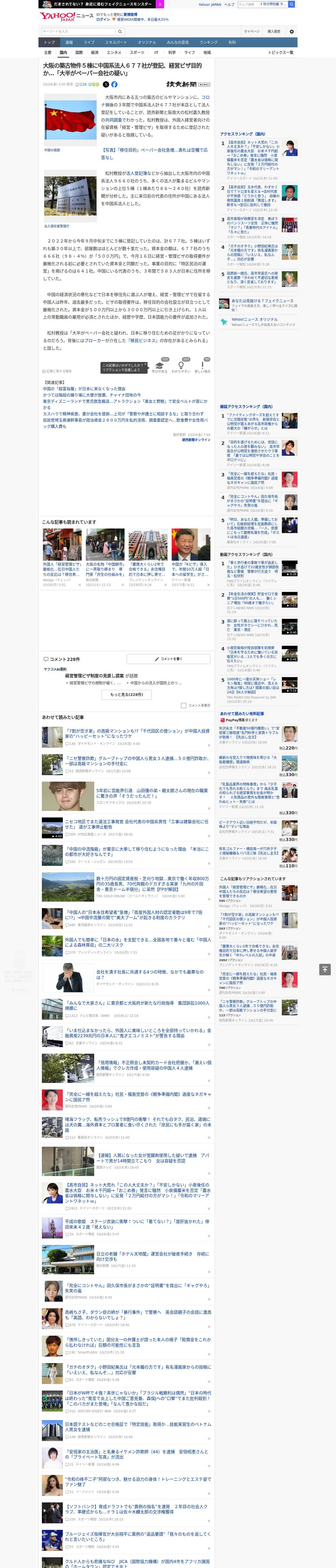
Task: Select the トップ navigation tab
Action: coord(49,43)
